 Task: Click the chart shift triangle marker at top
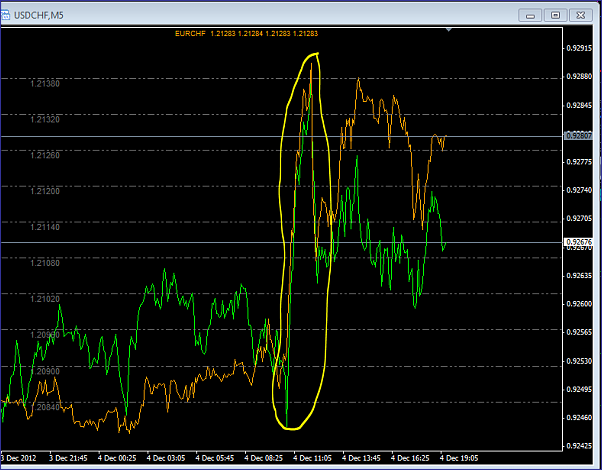click(x=448, y=29)
